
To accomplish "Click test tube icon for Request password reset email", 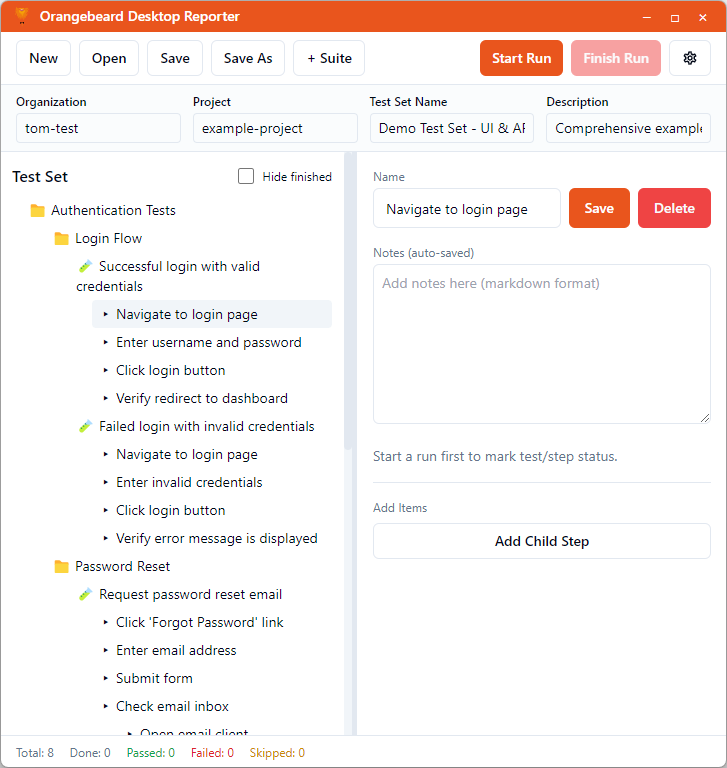I will coord(85,595).
